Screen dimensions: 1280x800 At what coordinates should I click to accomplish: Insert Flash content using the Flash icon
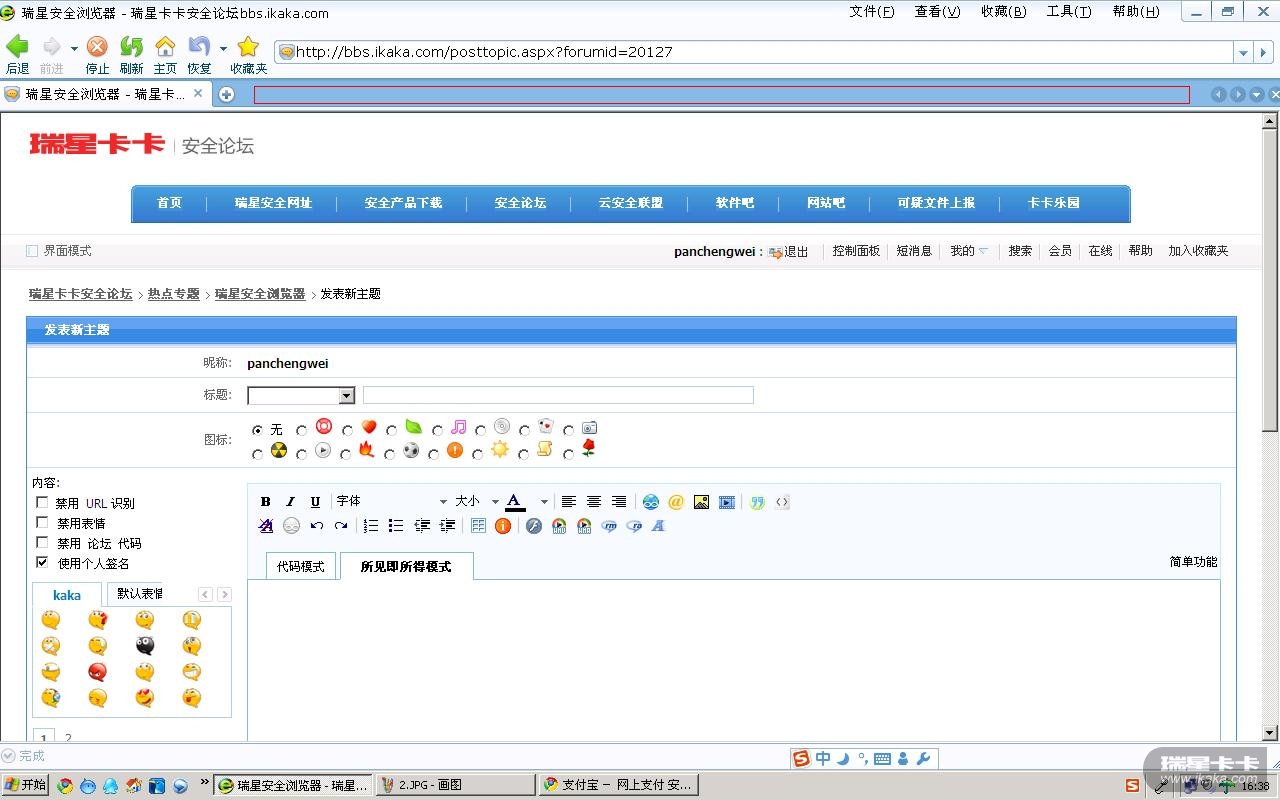pyautogui.click(x=534, y=526)
